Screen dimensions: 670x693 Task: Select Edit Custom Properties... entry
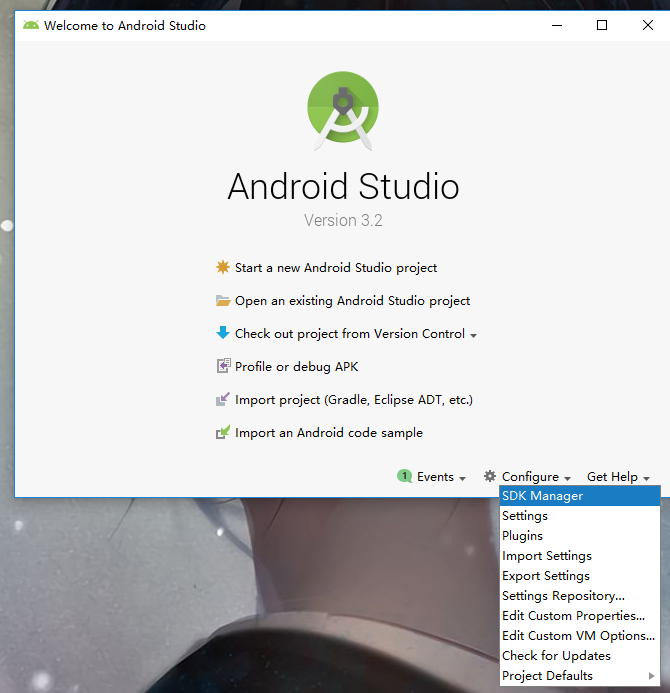(580, 616)
